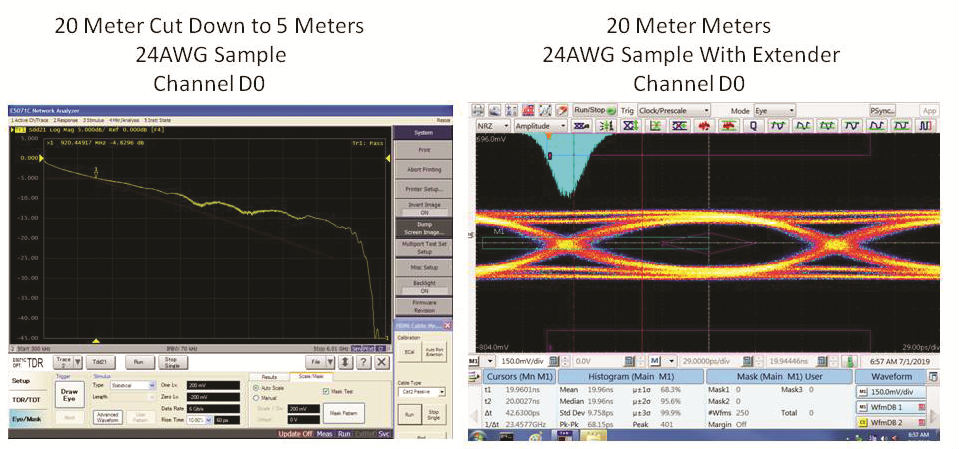The height and width of the screenshot is (449, 959).
Task: Click the yellow WfmDB 2 waveform swatch
Action: tap(864, 423)
